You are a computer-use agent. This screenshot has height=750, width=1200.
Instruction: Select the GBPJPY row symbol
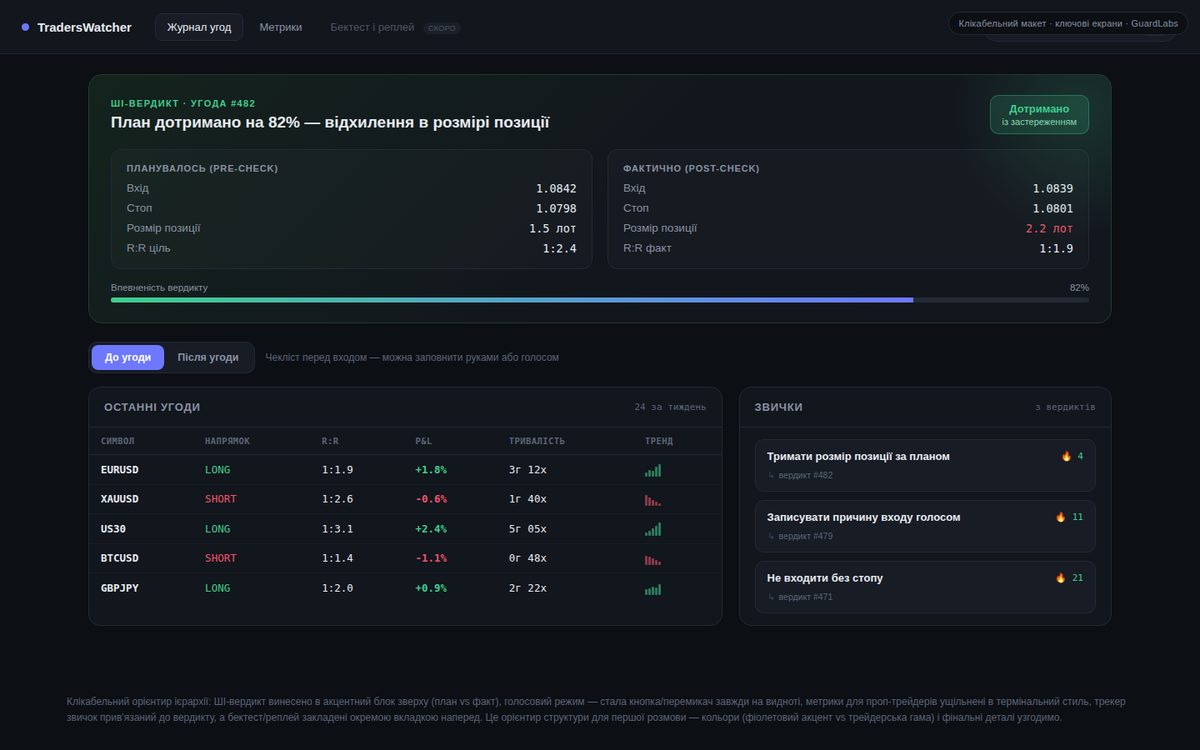pyautogui.click(x=120, y=588)
